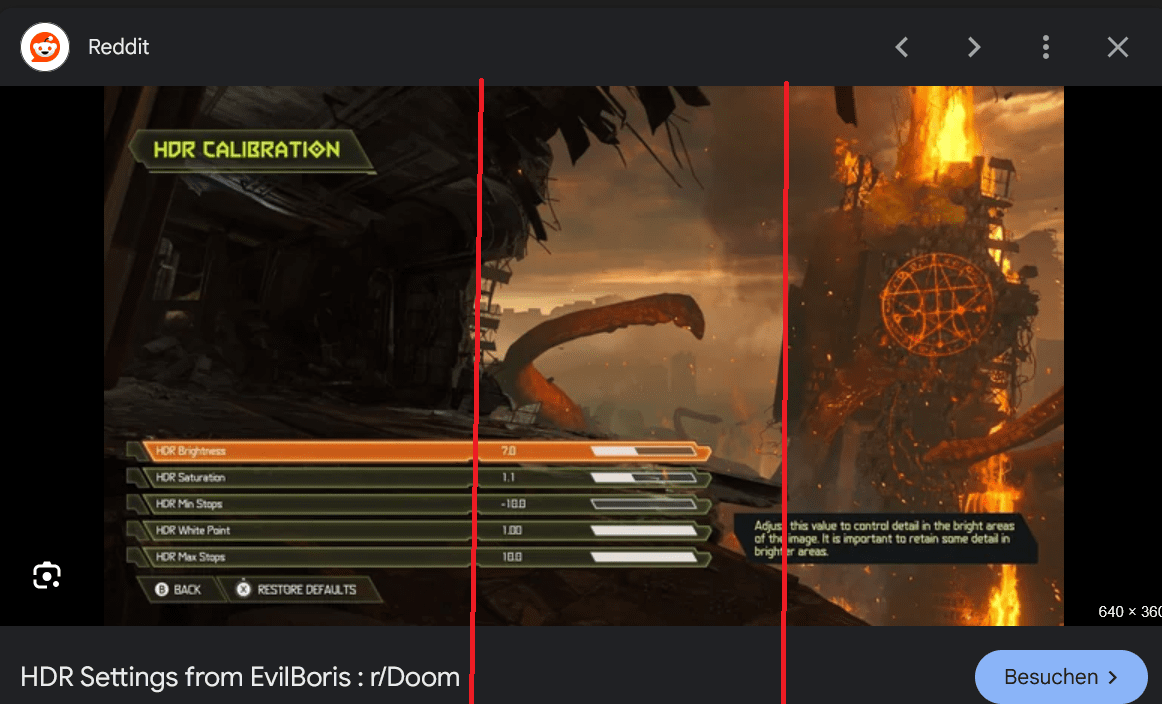Click the Reddit logo icon
This screenshot has height=704, width=1162.
[44, 47]
